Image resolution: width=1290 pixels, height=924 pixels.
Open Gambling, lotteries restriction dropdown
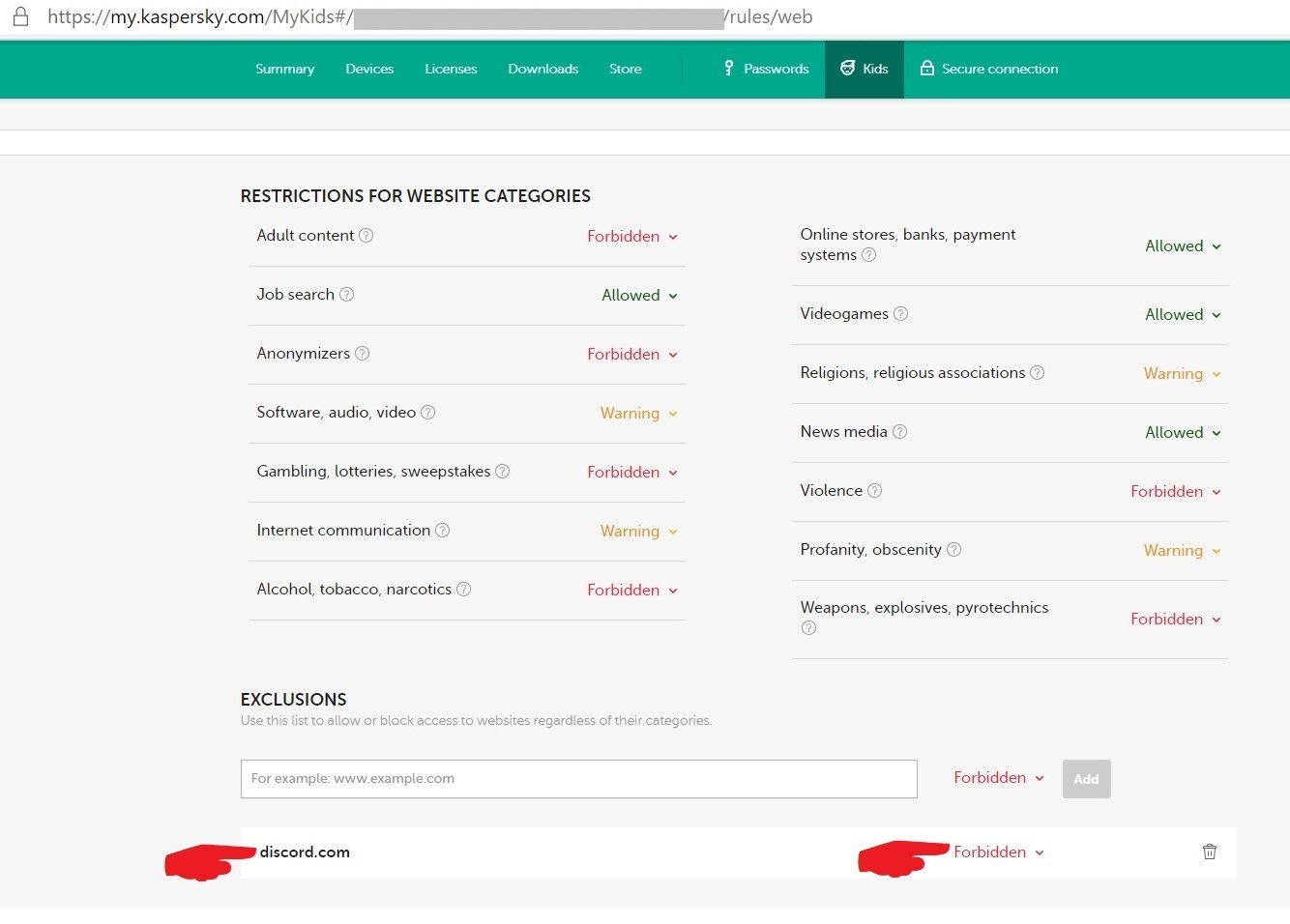632,472
